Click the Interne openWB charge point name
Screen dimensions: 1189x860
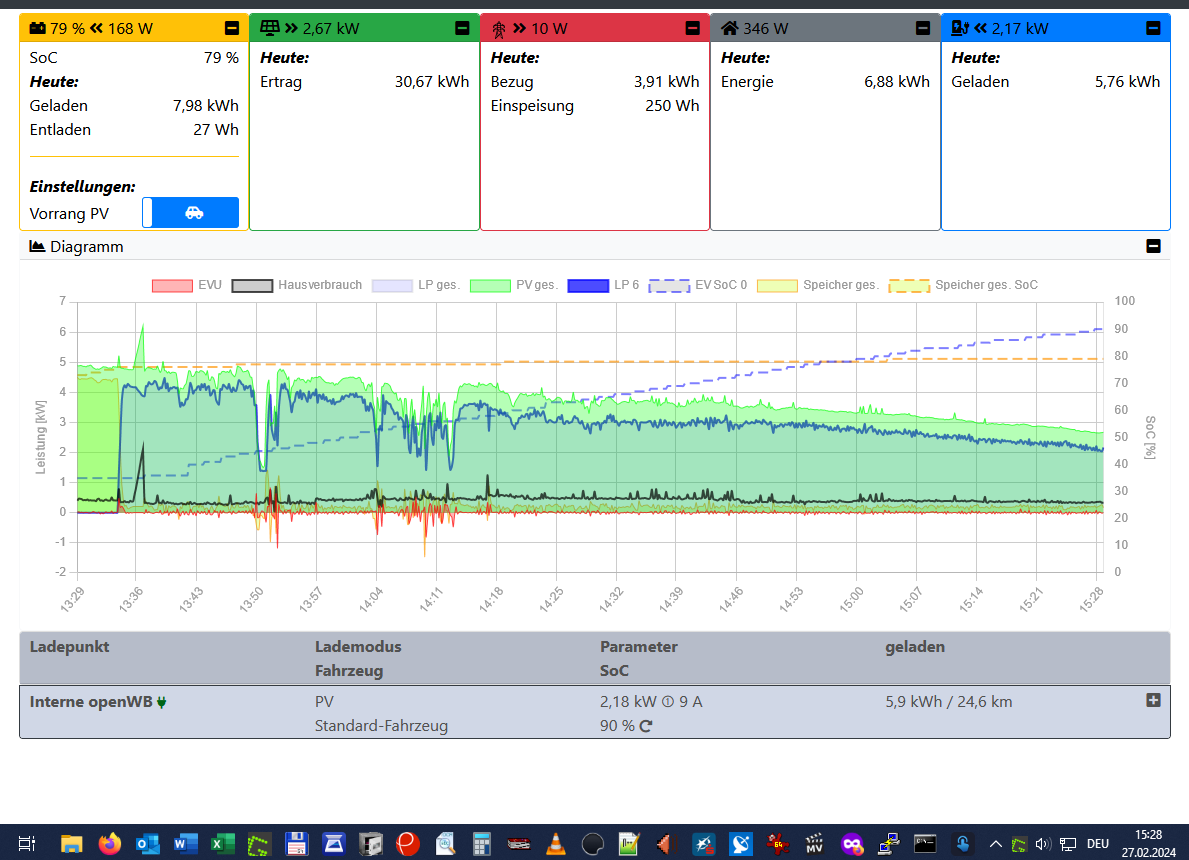tap(91, 702)
